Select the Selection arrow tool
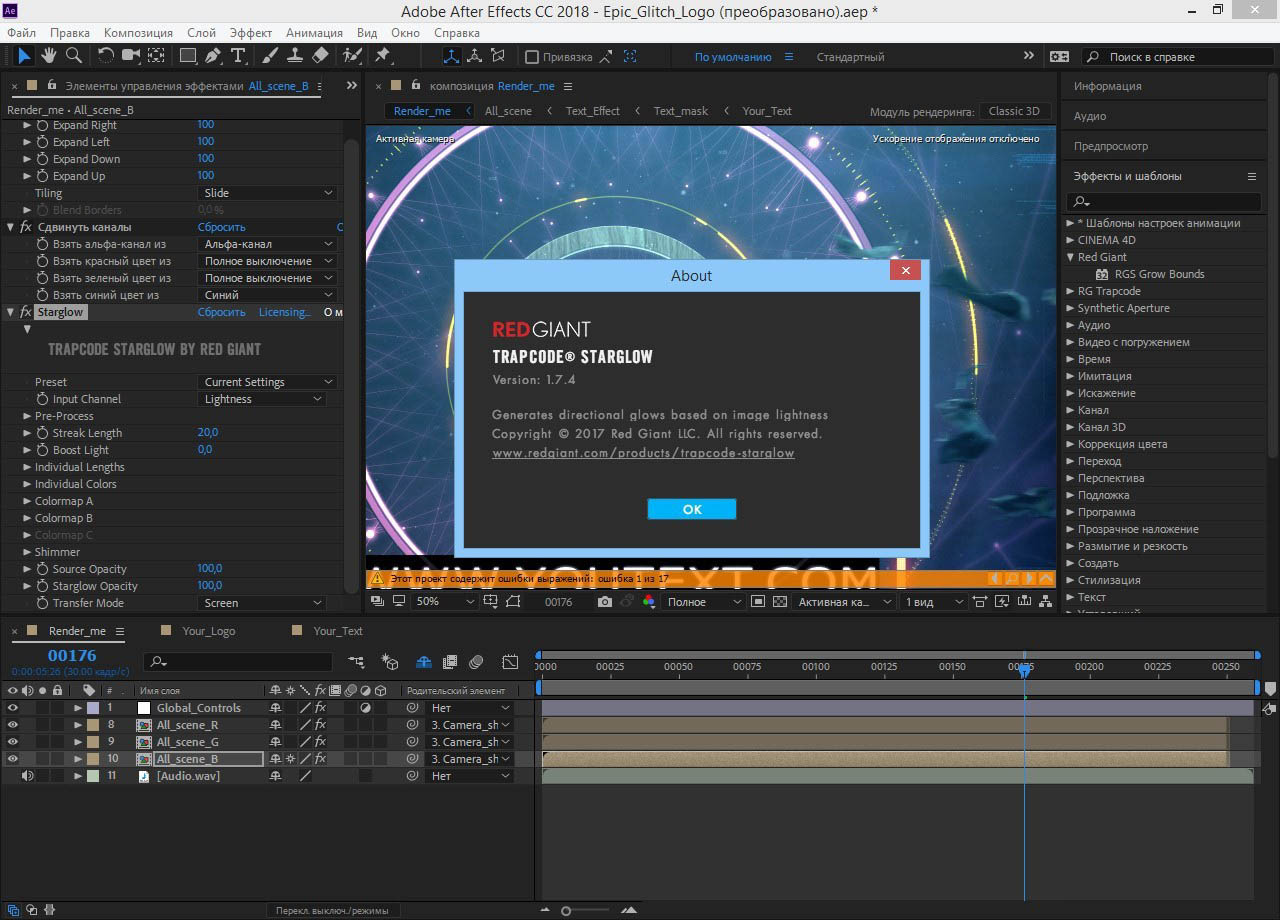1280x920 pixels. [x=24, y=56]
